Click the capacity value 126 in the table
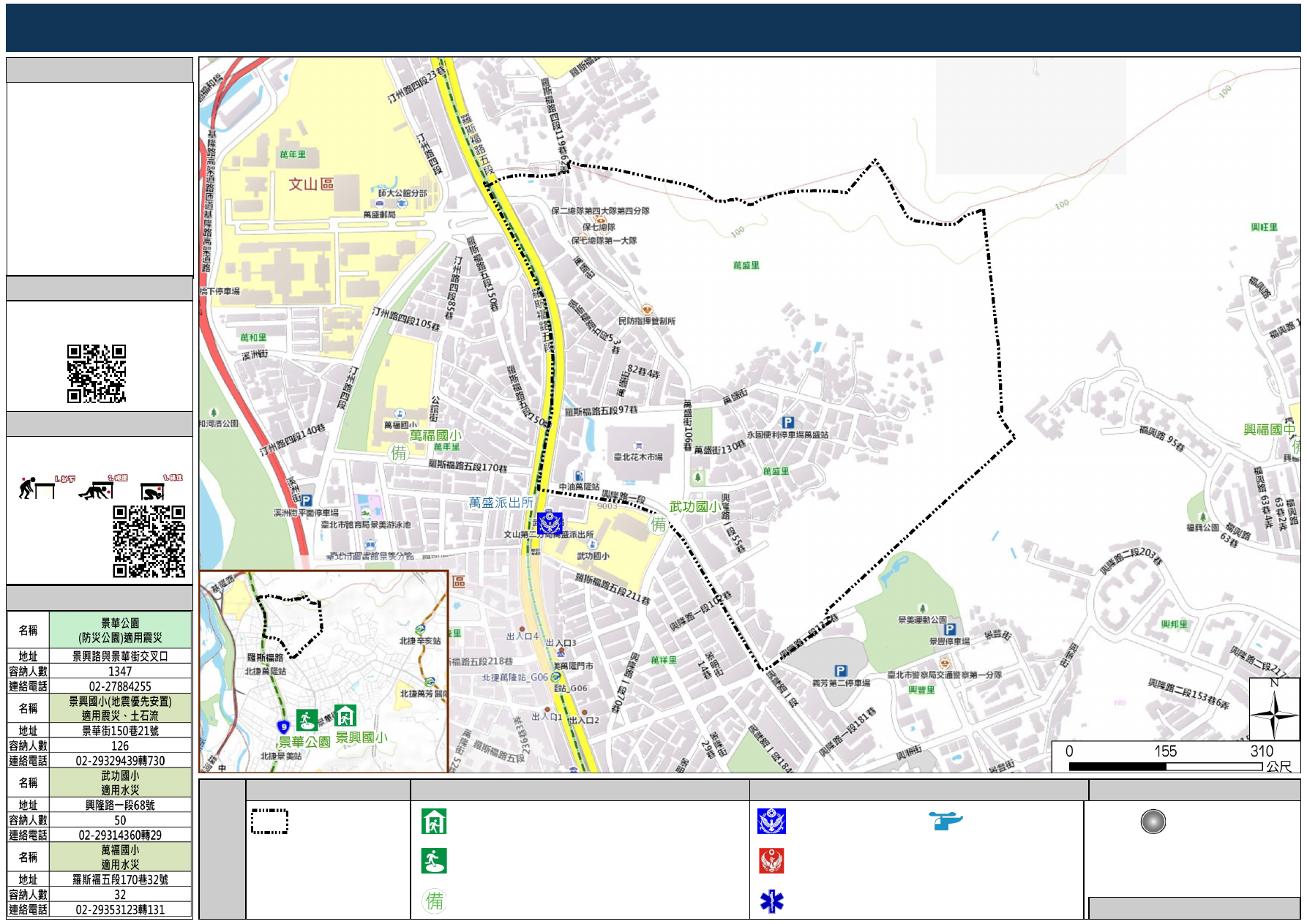Image resolution: width=1307 pixels, height=924 pixels. (x=120, y=745)
